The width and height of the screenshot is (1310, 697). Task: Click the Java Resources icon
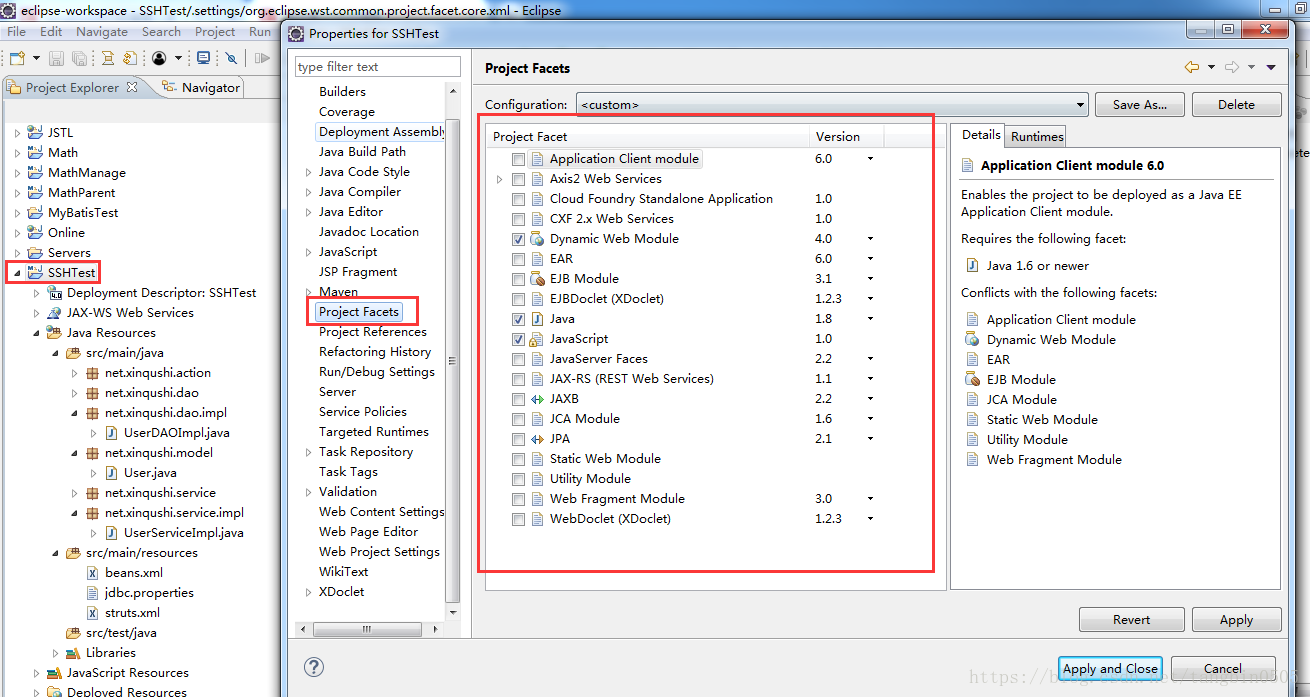55,332
